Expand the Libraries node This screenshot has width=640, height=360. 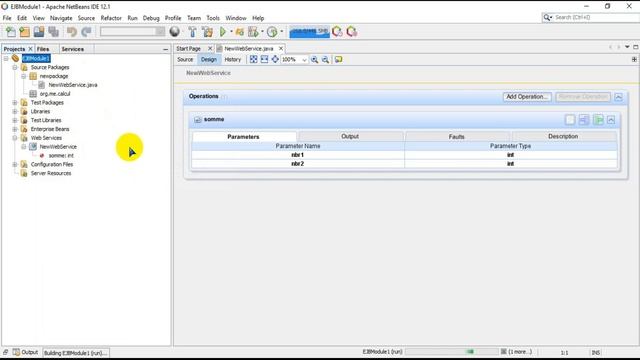coord(15,111)
